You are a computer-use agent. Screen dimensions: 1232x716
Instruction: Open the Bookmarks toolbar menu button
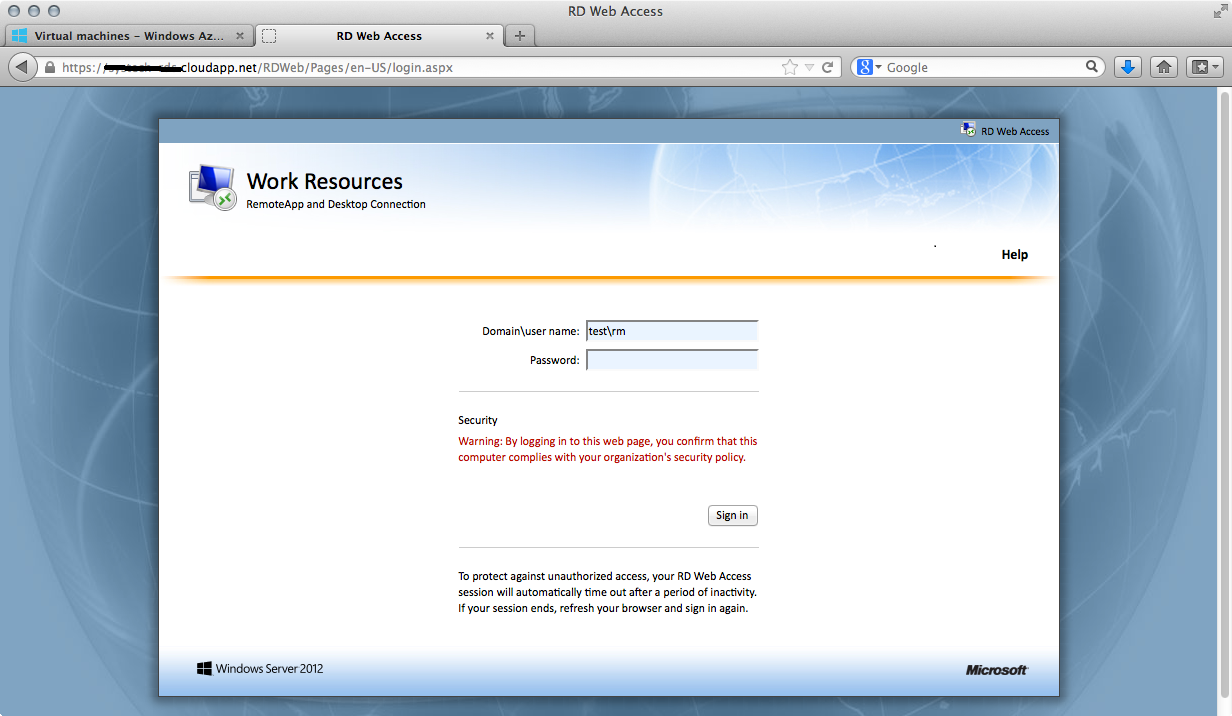[1204, 67]
